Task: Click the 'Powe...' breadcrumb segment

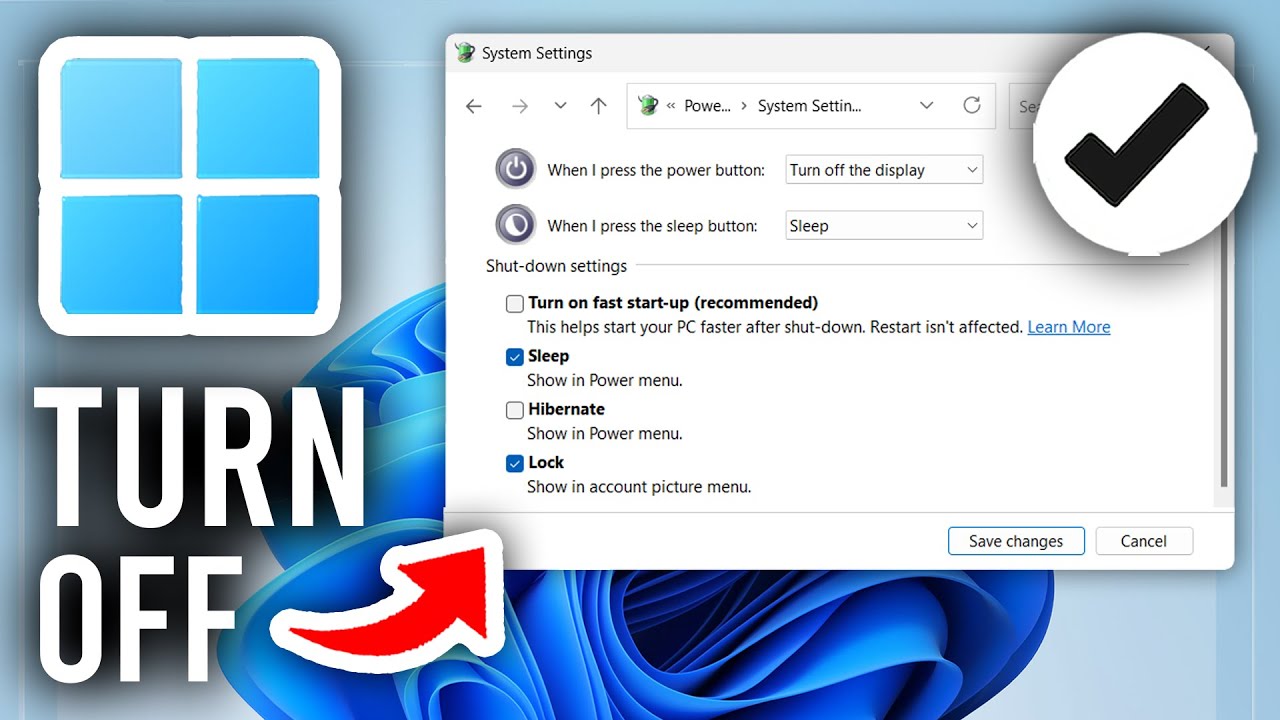Action: coord(708,106)
